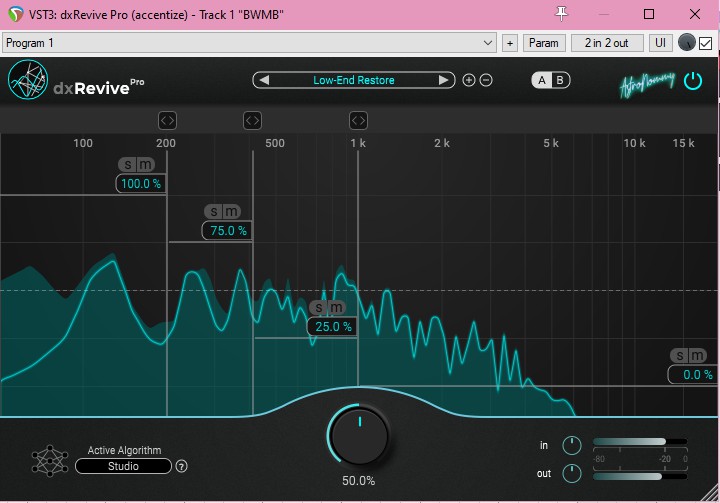Solo the 100.0 % band
Screen dimensions: 720x503
[127, 165]
